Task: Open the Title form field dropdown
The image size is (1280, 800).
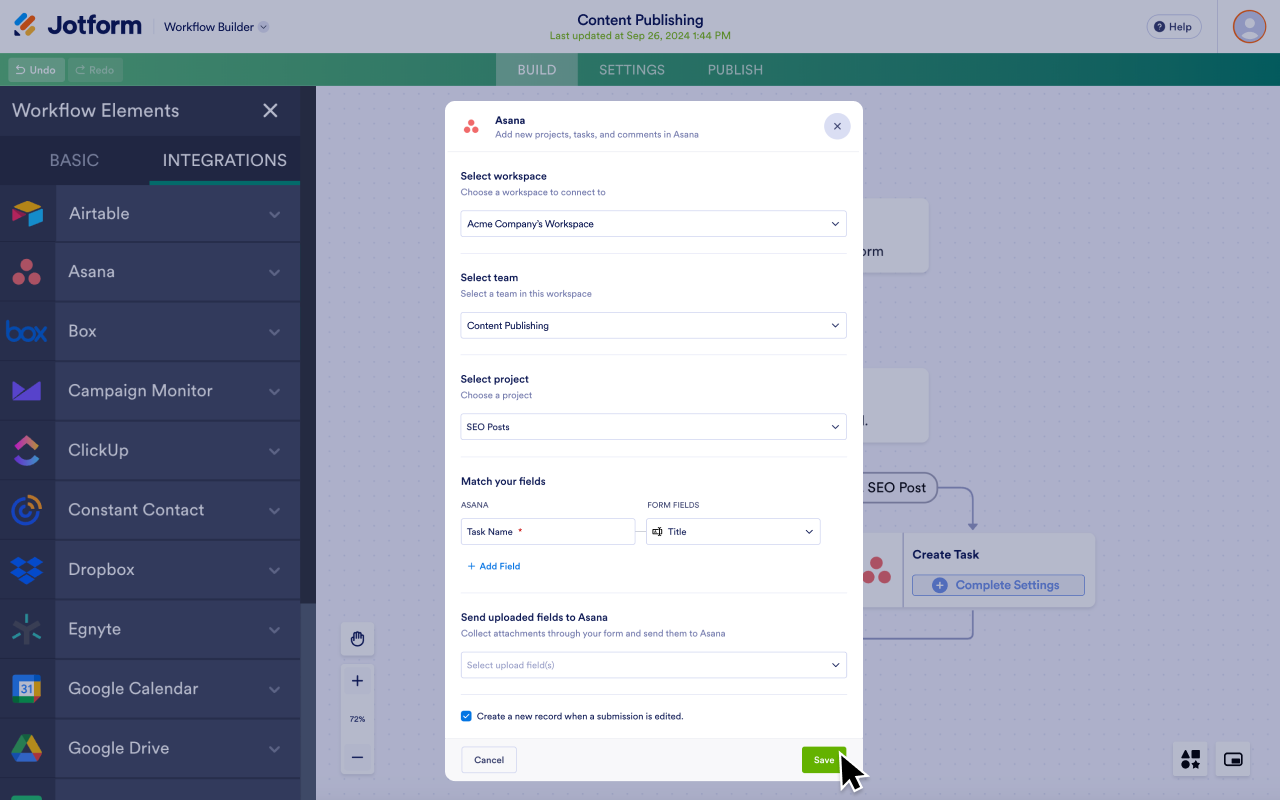Action: pyautogui.click(x=733, y=532)
